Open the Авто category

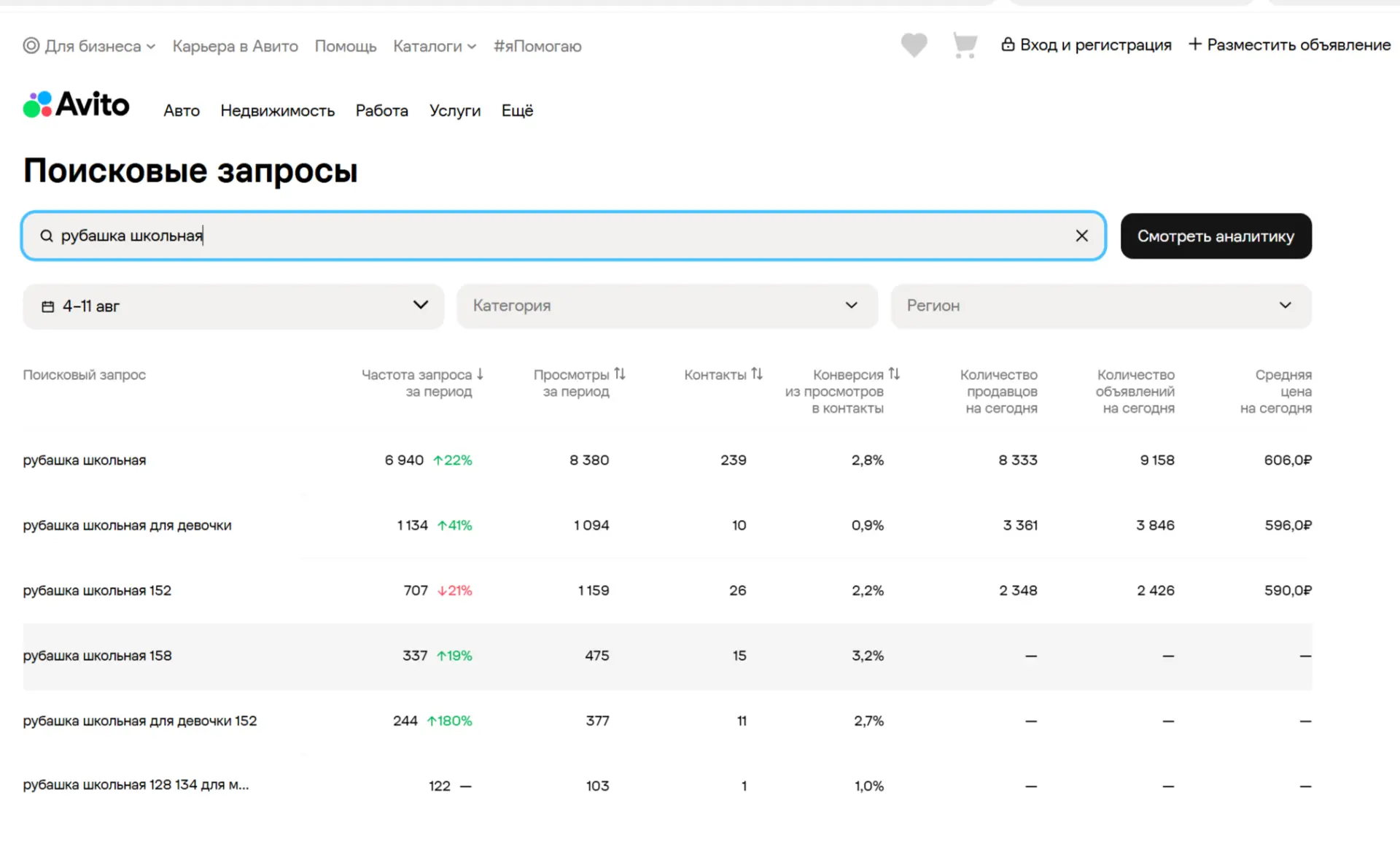[x=182, y=110]
